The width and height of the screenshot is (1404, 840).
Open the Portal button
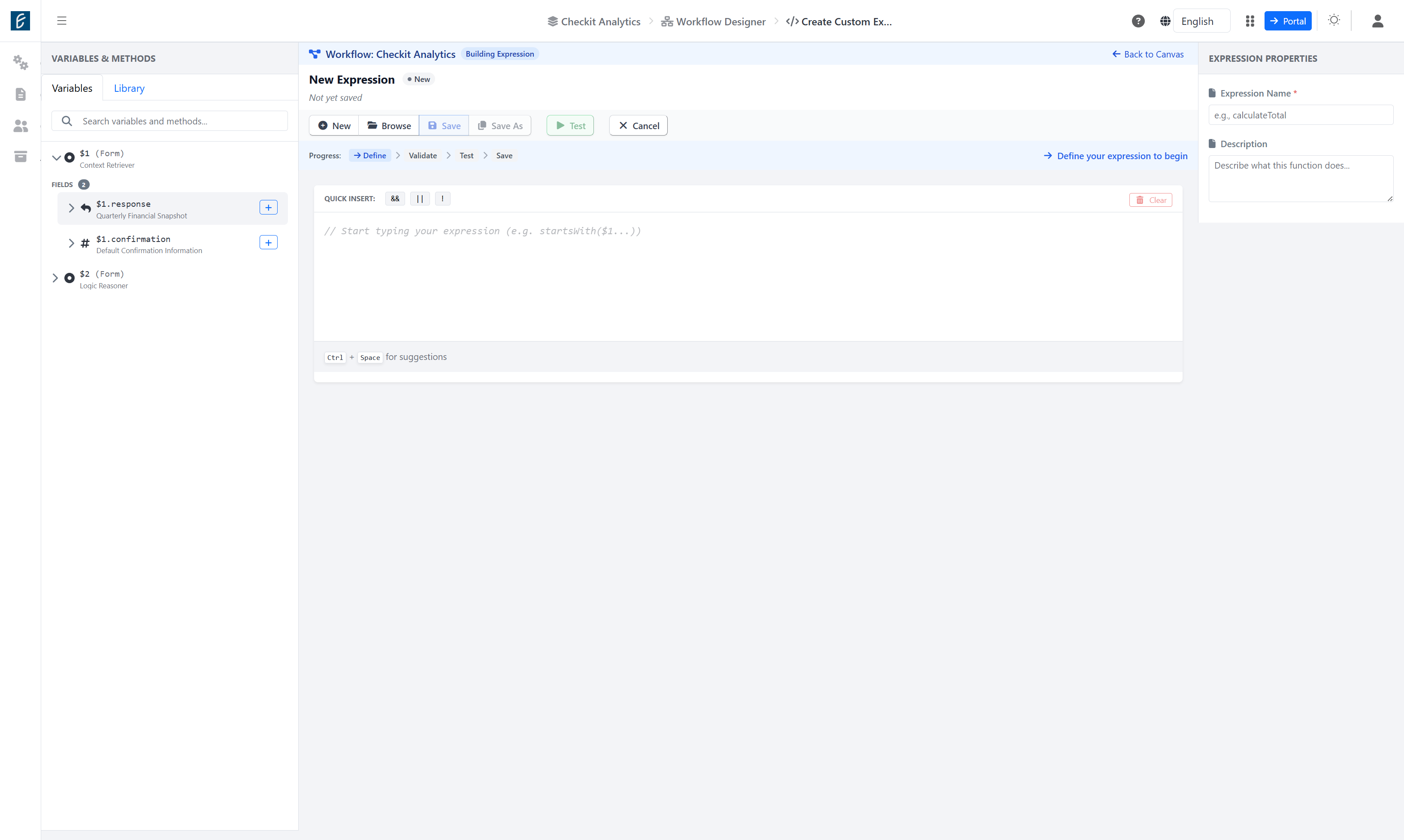click(x=1288, y=21)
